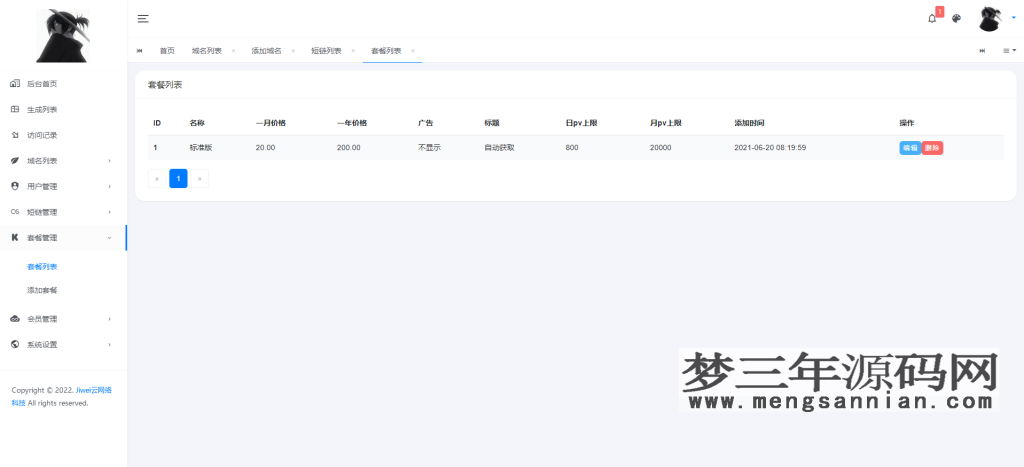Click the 不显示 ad cell
The image size is (1024, 467).
click(x=429, y=148)
